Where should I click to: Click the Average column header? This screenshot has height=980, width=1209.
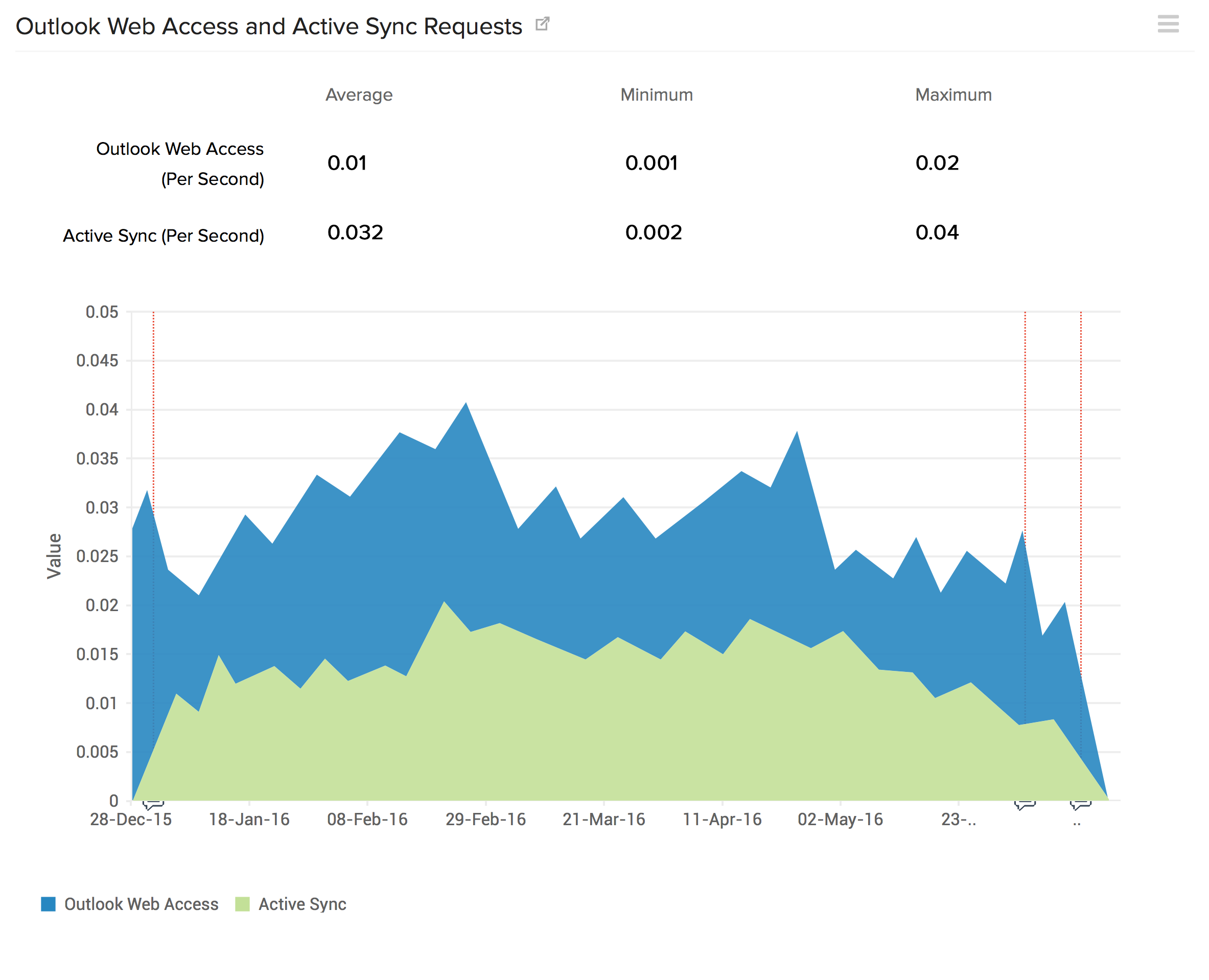coord(358,95)
